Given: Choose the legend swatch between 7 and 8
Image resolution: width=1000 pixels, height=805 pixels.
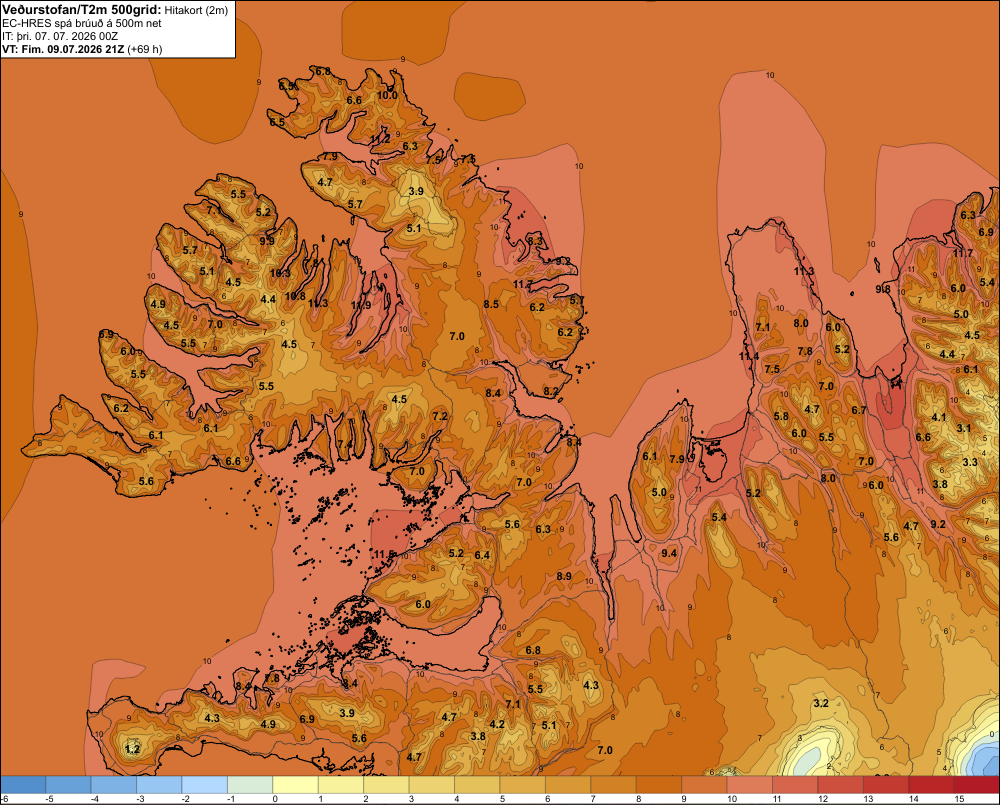Looking at the screenshot, I should 613,784.
